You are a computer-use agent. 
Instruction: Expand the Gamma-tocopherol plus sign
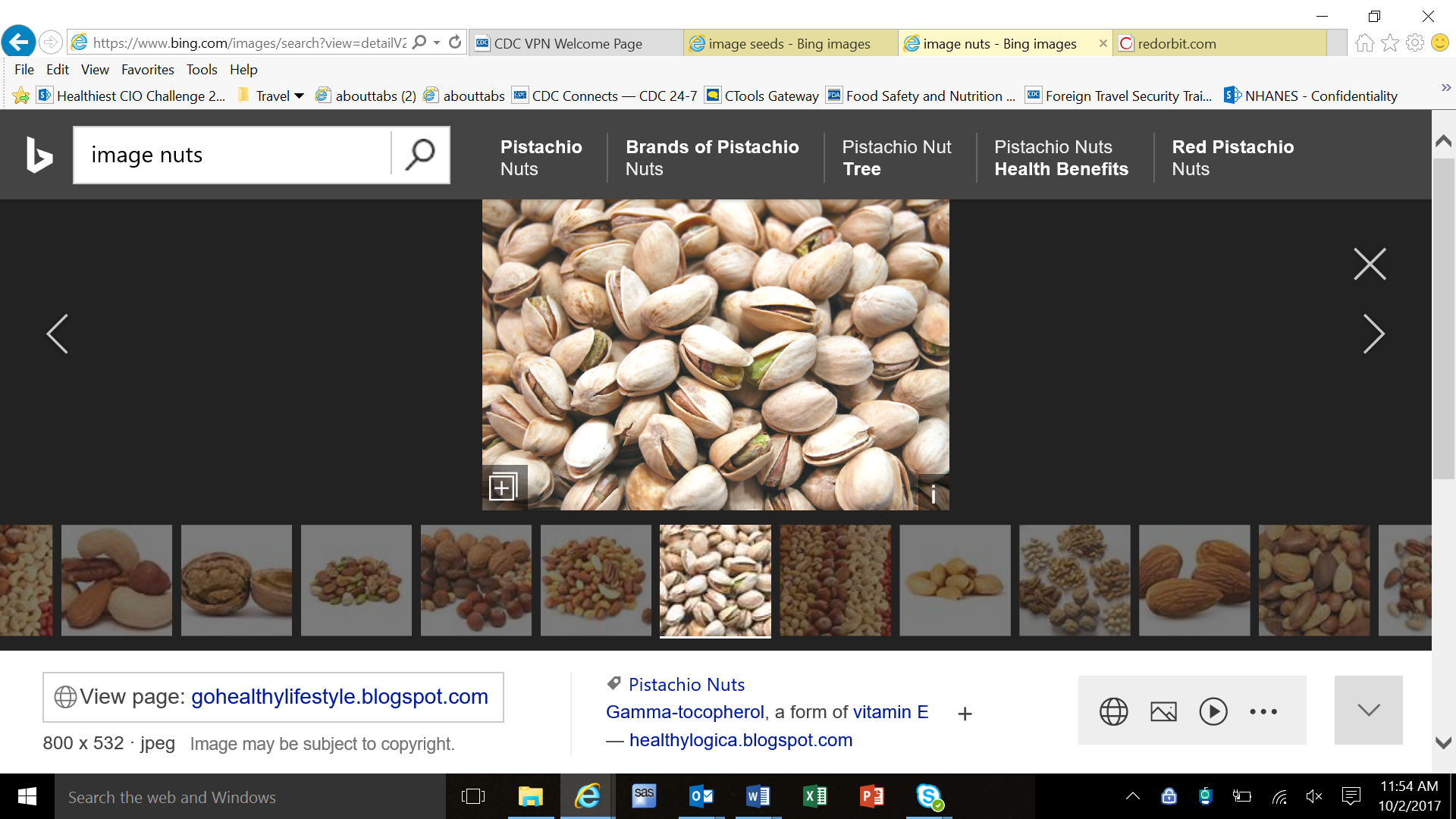pos(965,714)
